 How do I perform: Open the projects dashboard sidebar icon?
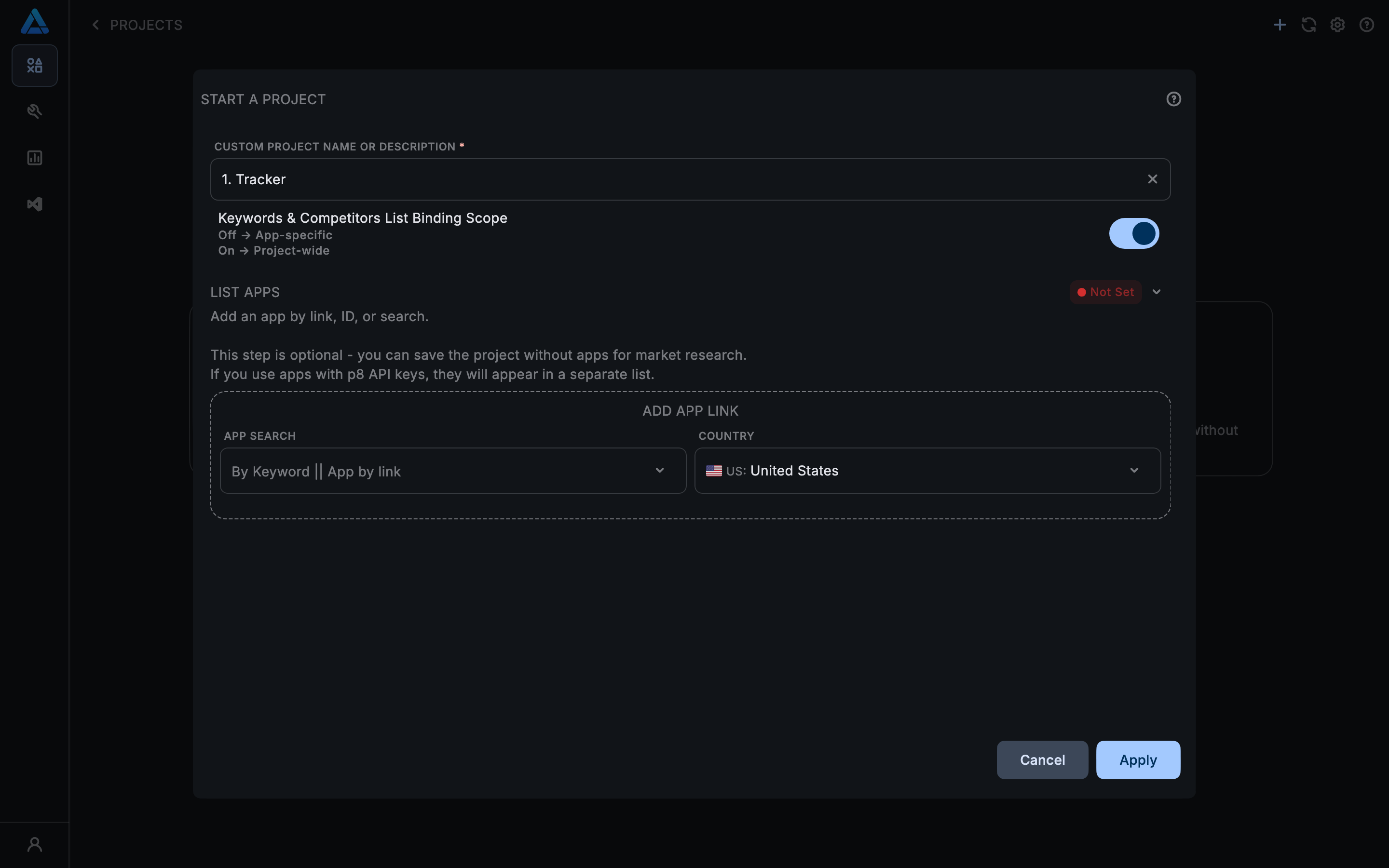34,66
